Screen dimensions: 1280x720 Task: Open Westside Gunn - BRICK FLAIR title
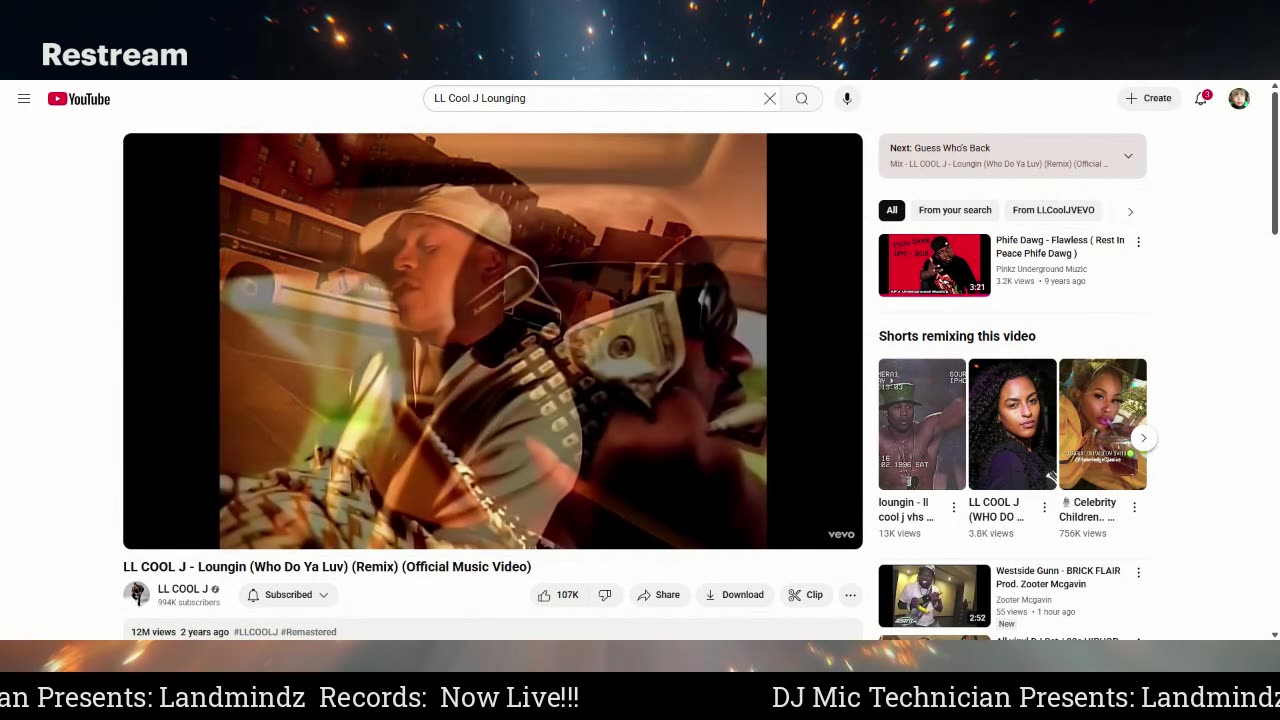click(1058, 577)
